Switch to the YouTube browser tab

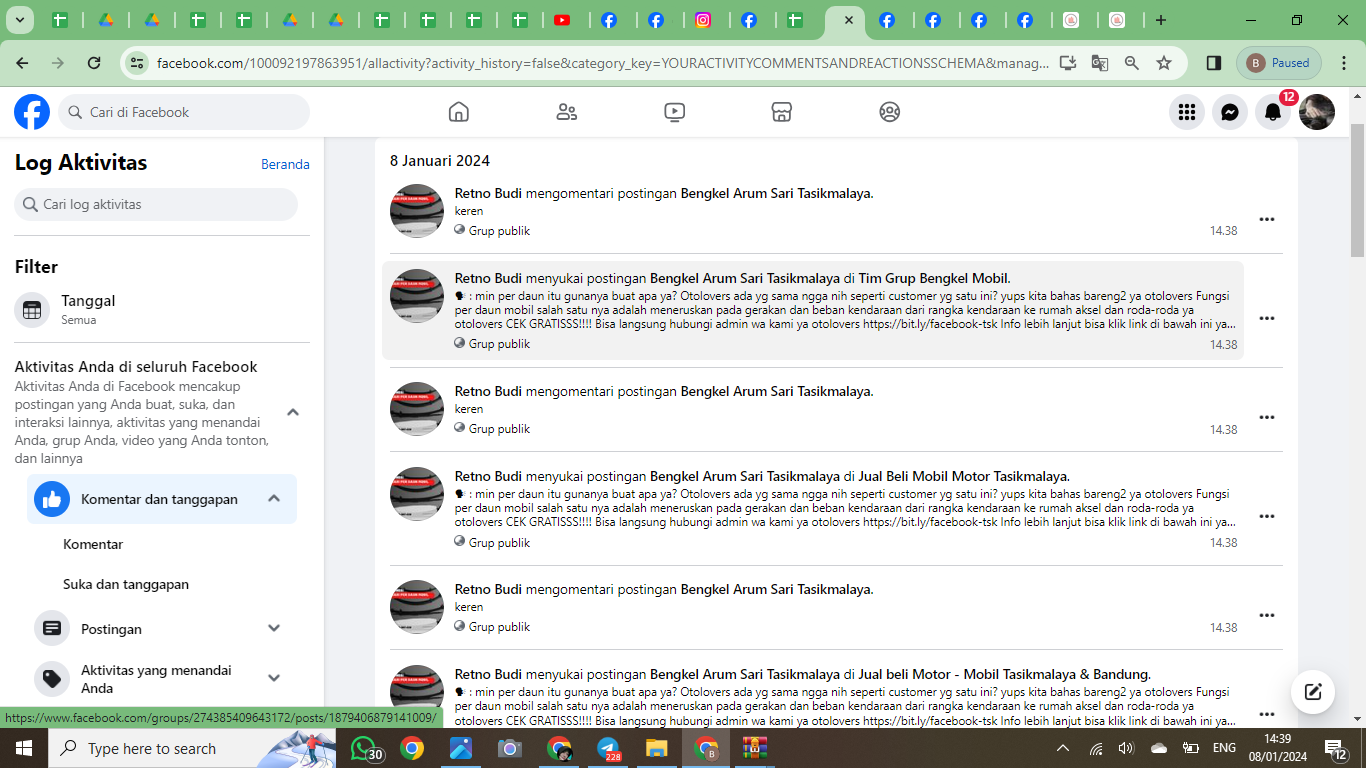pos(562,20)
